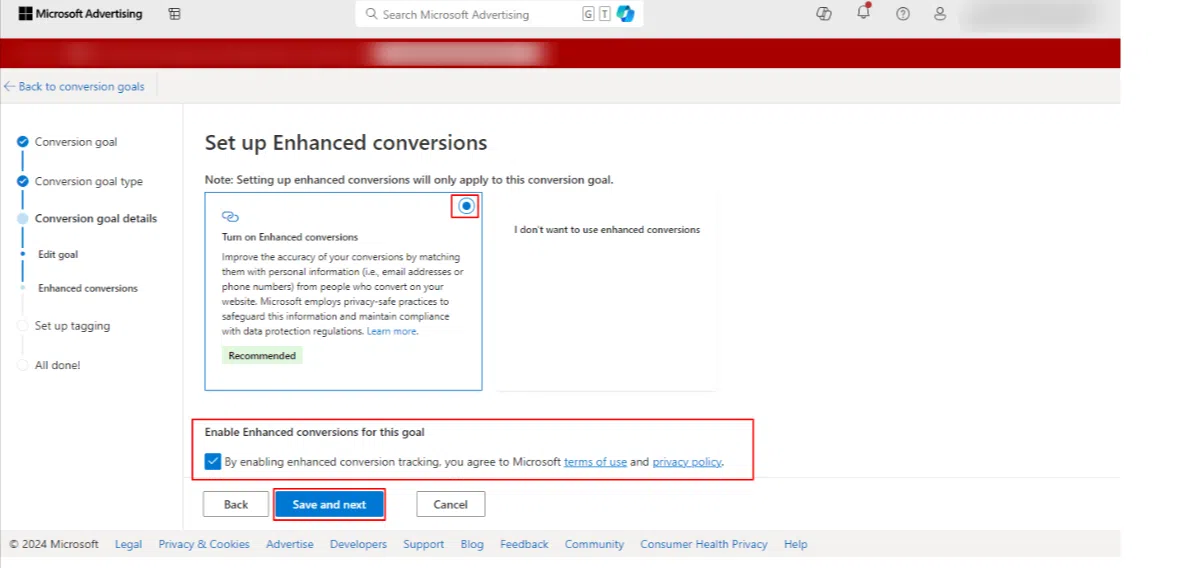Image resolution: width=1180 pixels, height=568 pixels.
Task: Open the notifications bell
Action: click(863, 12)
